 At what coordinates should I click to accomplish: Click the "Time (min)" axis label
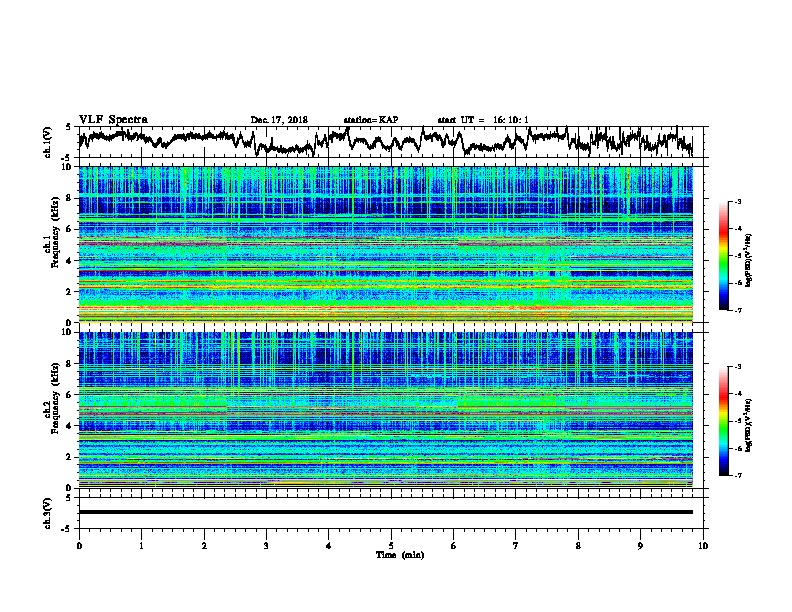click(x=400, y=555)
